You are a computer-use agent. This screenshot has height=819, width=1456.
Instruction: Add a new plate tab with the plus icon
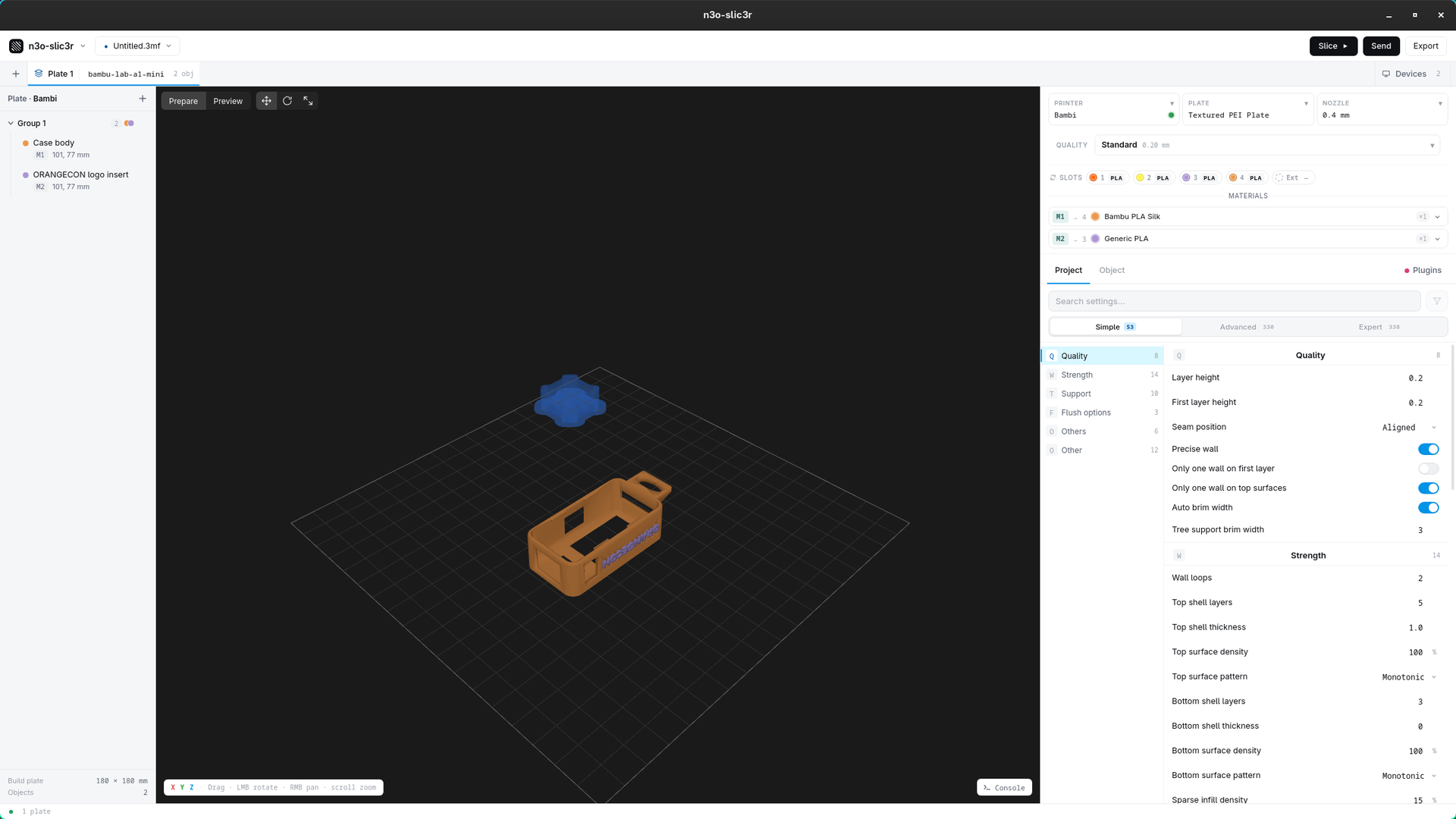coord(16,74)
